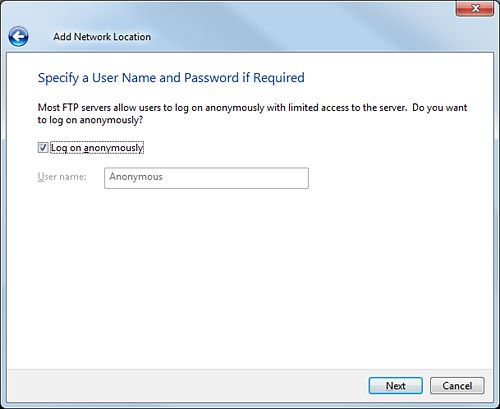This screenshot has width=500, height=409.
Task: Click the Most FTP servers description line
Action: [252, 108]
